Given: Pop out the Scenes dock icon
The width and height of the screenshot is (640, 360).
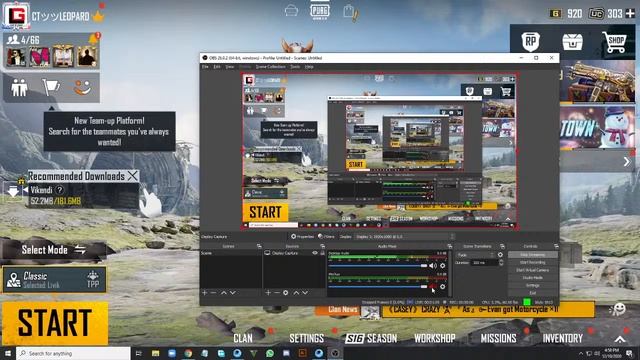Looking at the screenshot, I should pyautogui.click(x=259, y=246).
